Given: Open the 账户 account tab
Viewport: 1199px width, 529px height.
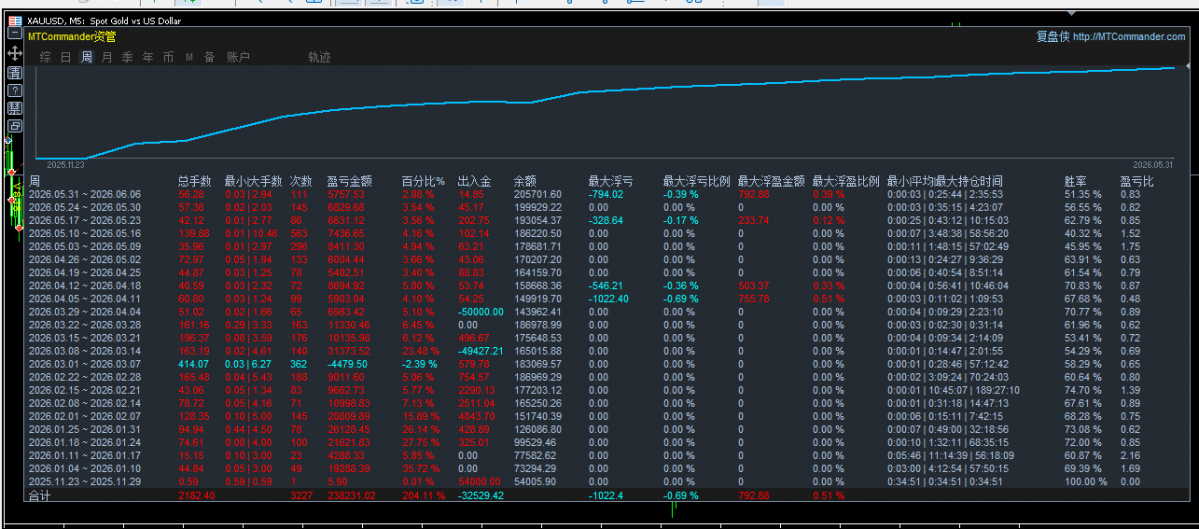Looking at the screenshot, I should coord(239,57).
